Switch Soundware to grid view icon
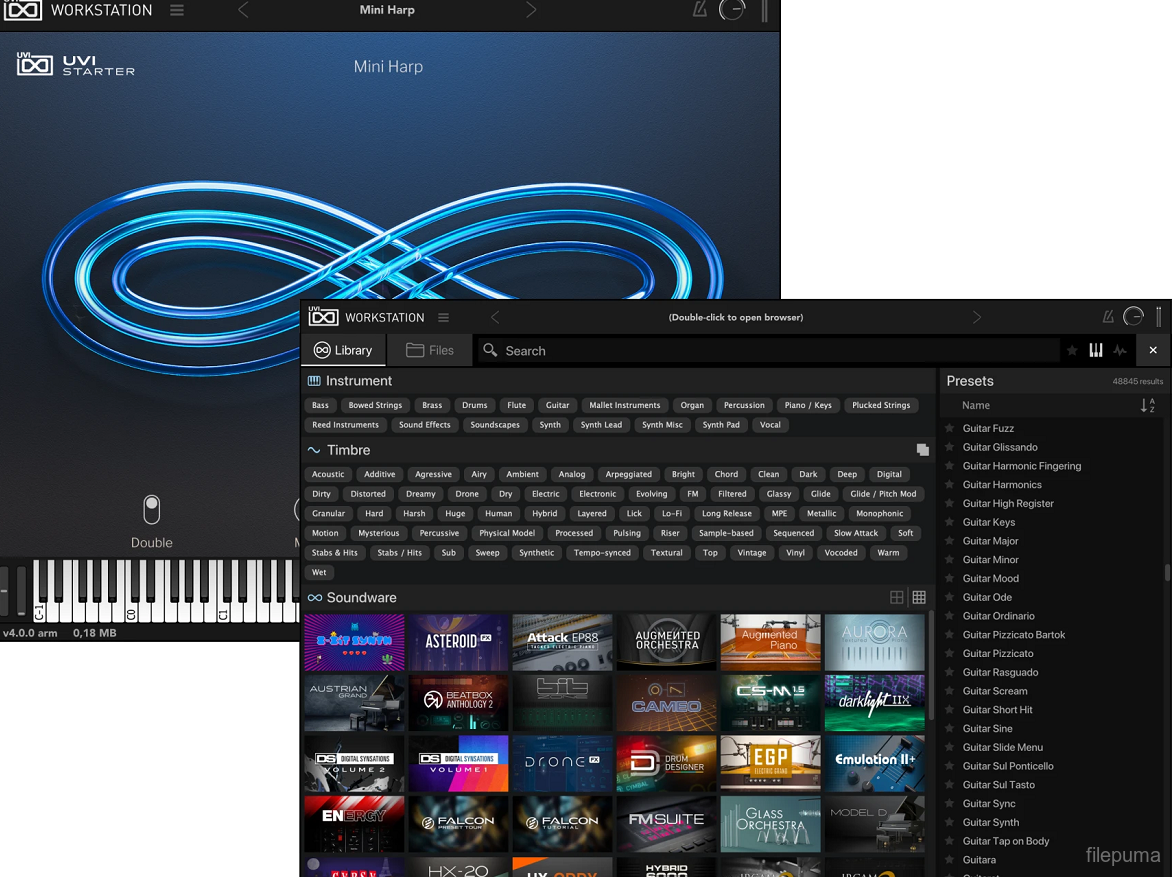Viewport: 1172px width, 877px height. tap(919, 598)
